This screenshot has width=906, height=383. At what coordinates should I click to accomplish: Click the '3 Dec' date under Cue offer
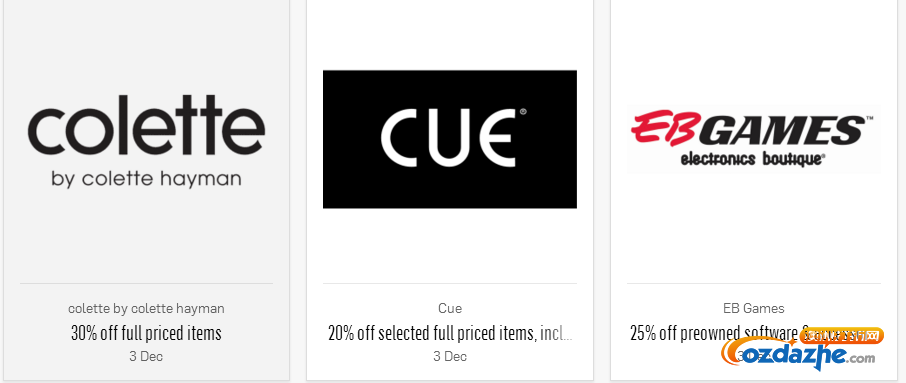click(450, 356)
